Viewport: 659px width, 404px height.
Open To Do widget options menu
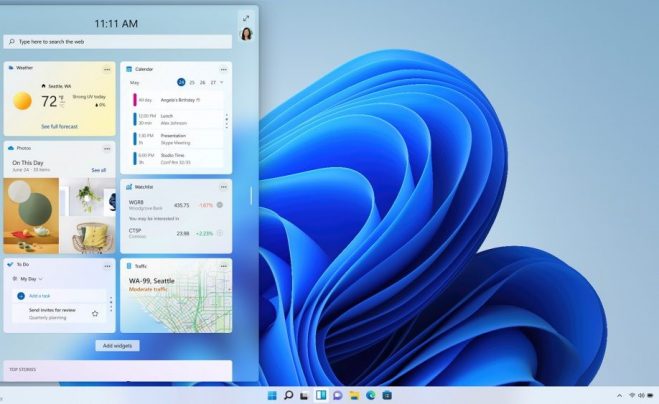[107, 266]
